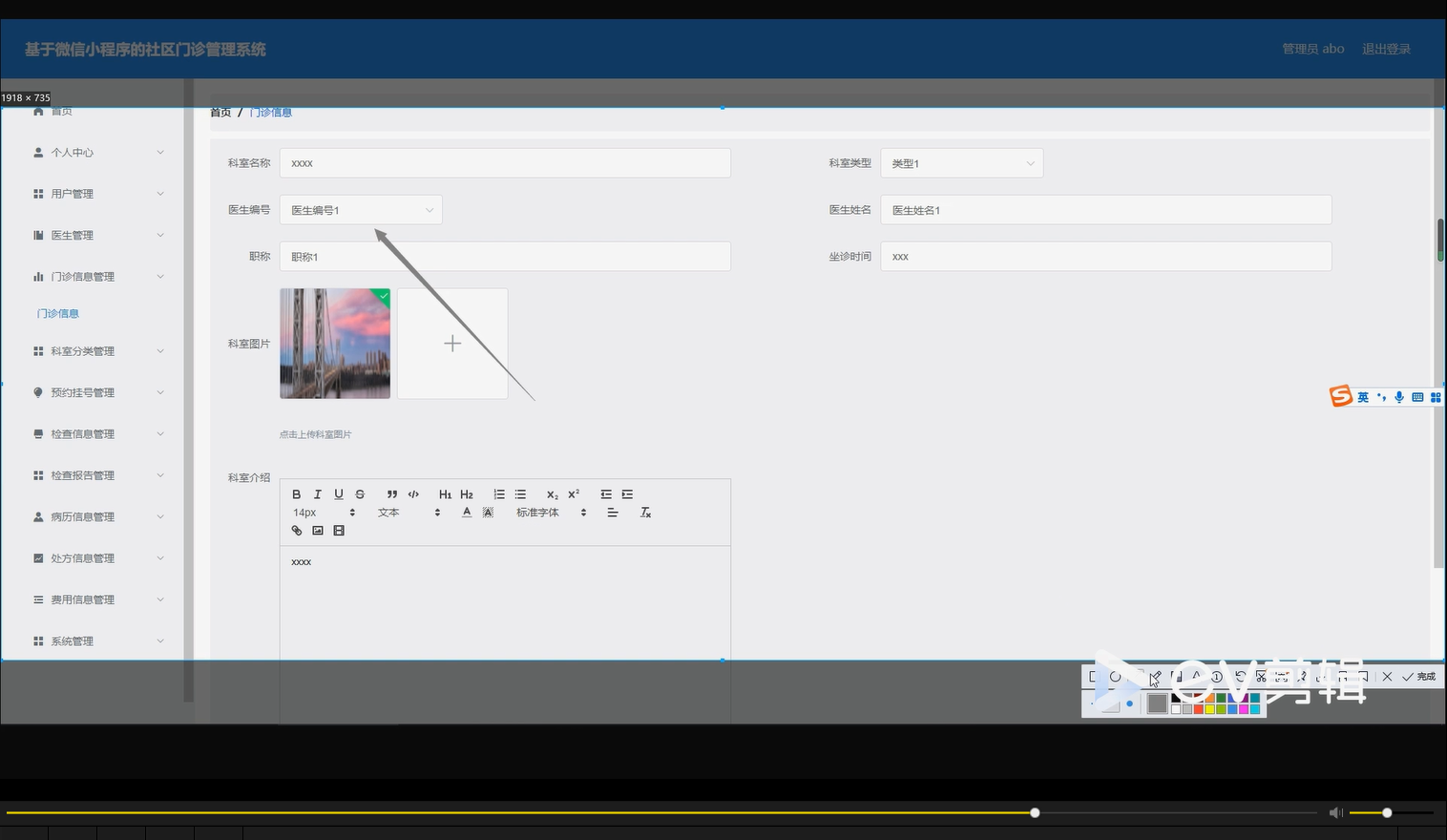The image size is (1447, 840).
Task: Toggle strikethrough formatting in the editor
Action: (x=360, y=494)
